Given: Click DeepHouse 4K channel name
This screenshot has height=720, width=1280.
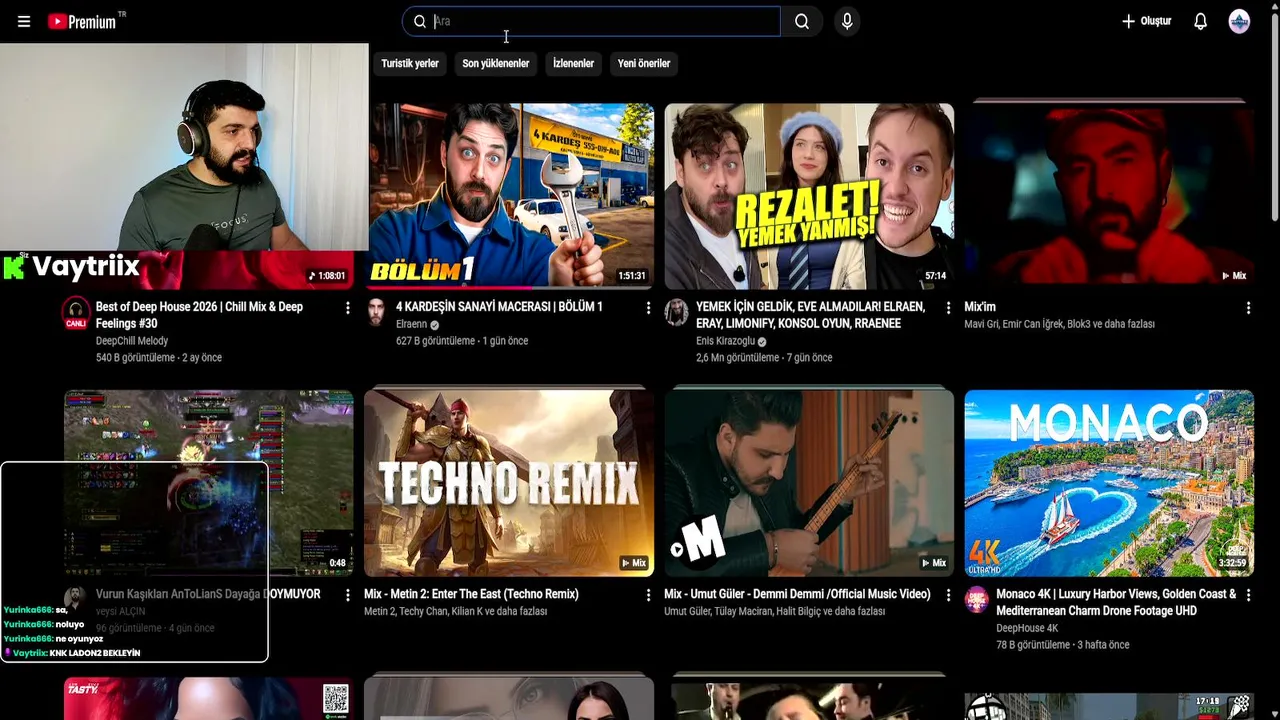Looking at the screenshot, I should [x=1027, y=628].
